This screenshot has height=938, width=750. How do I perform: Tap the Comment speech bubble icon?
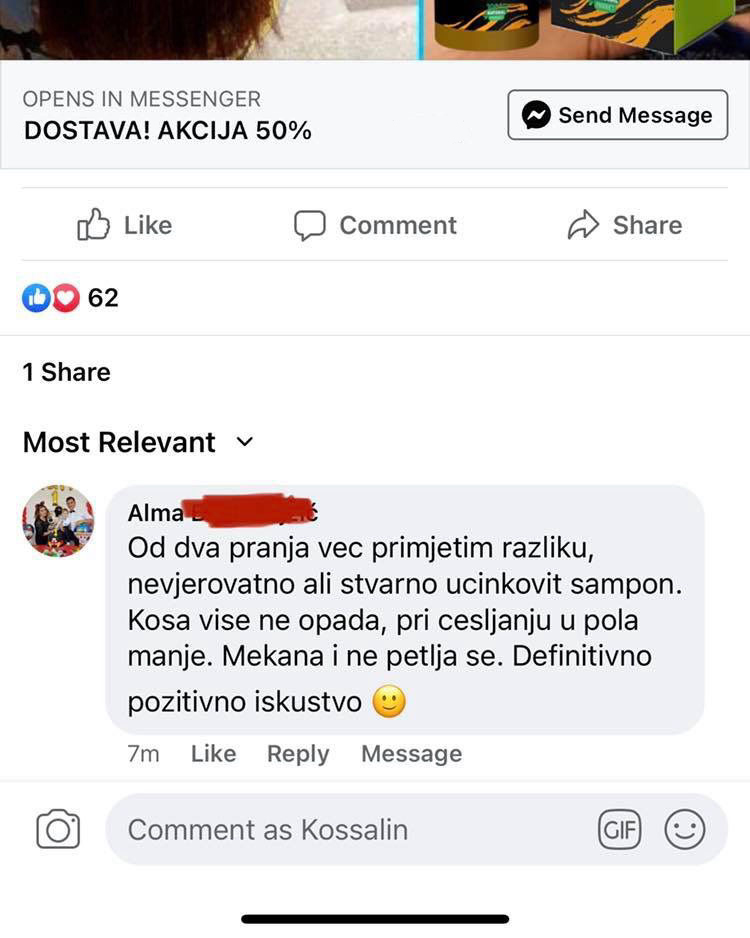(309, 225)
